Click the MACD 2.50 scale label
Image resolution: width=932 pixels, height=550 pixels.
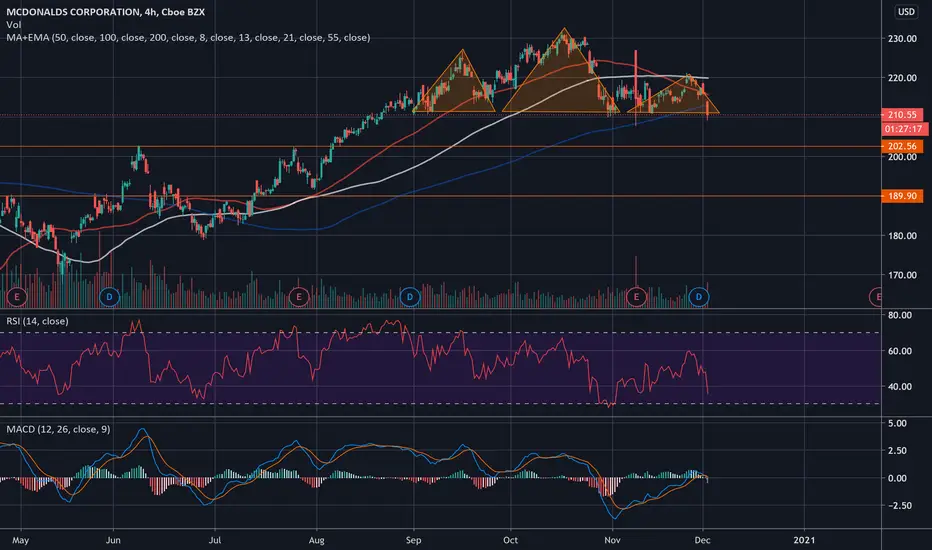coord(897,451)
